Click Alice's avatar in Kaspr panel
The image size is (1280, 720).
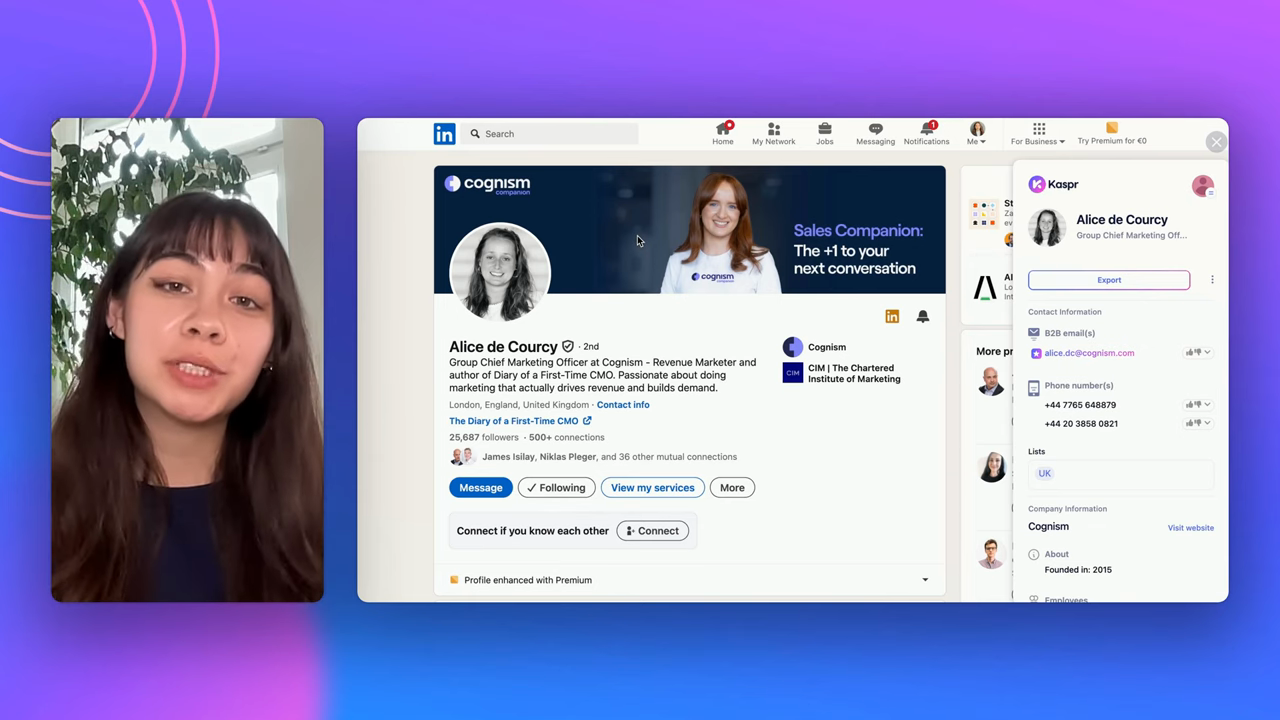tap(1047, 227)
